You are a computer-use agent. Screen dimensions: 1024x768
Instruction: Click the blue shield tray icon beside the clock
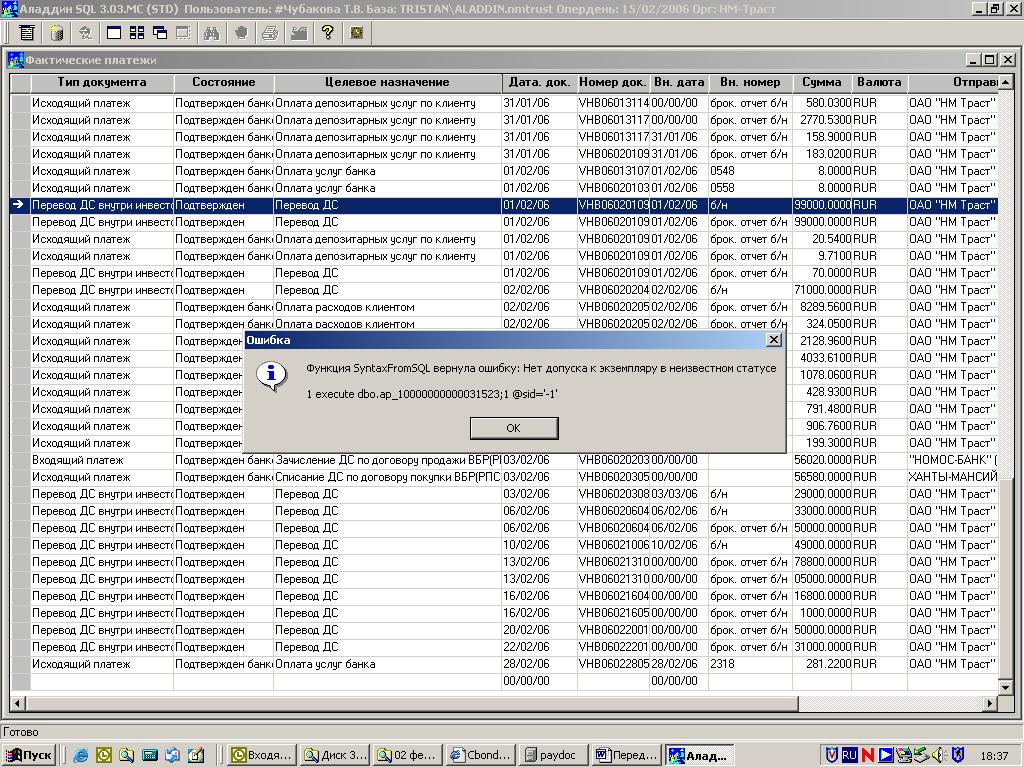(958, 755)
